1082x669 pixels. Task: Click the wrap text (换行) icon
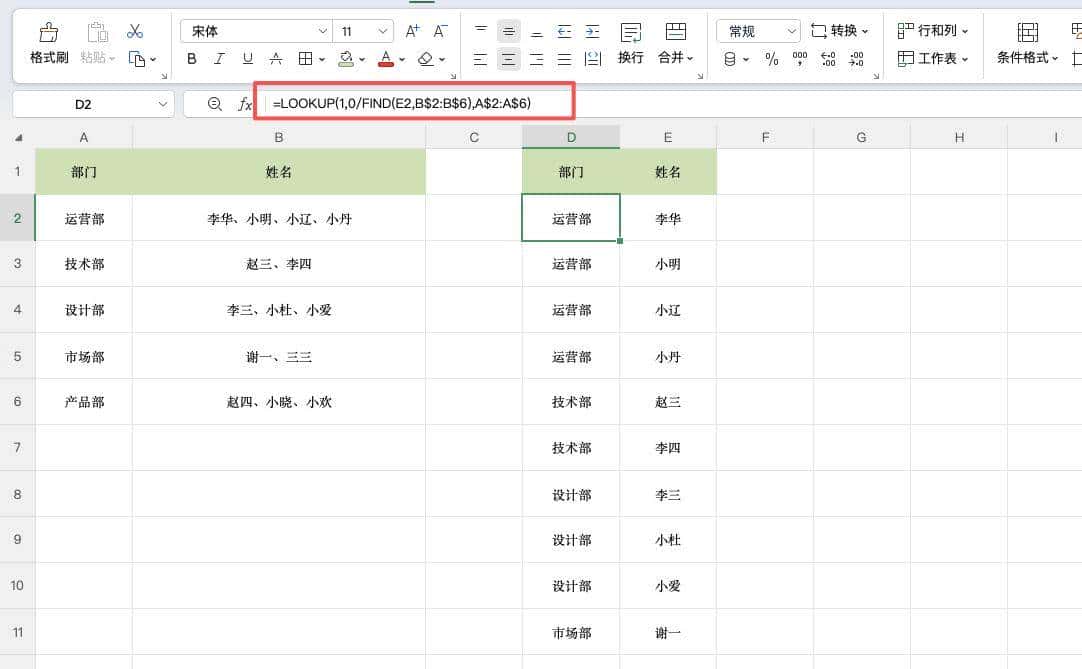[630, 45]
